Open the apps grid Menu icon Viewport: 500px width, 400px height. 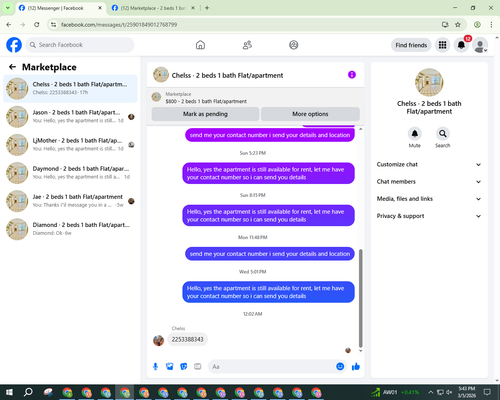click(x=442, y=45)
